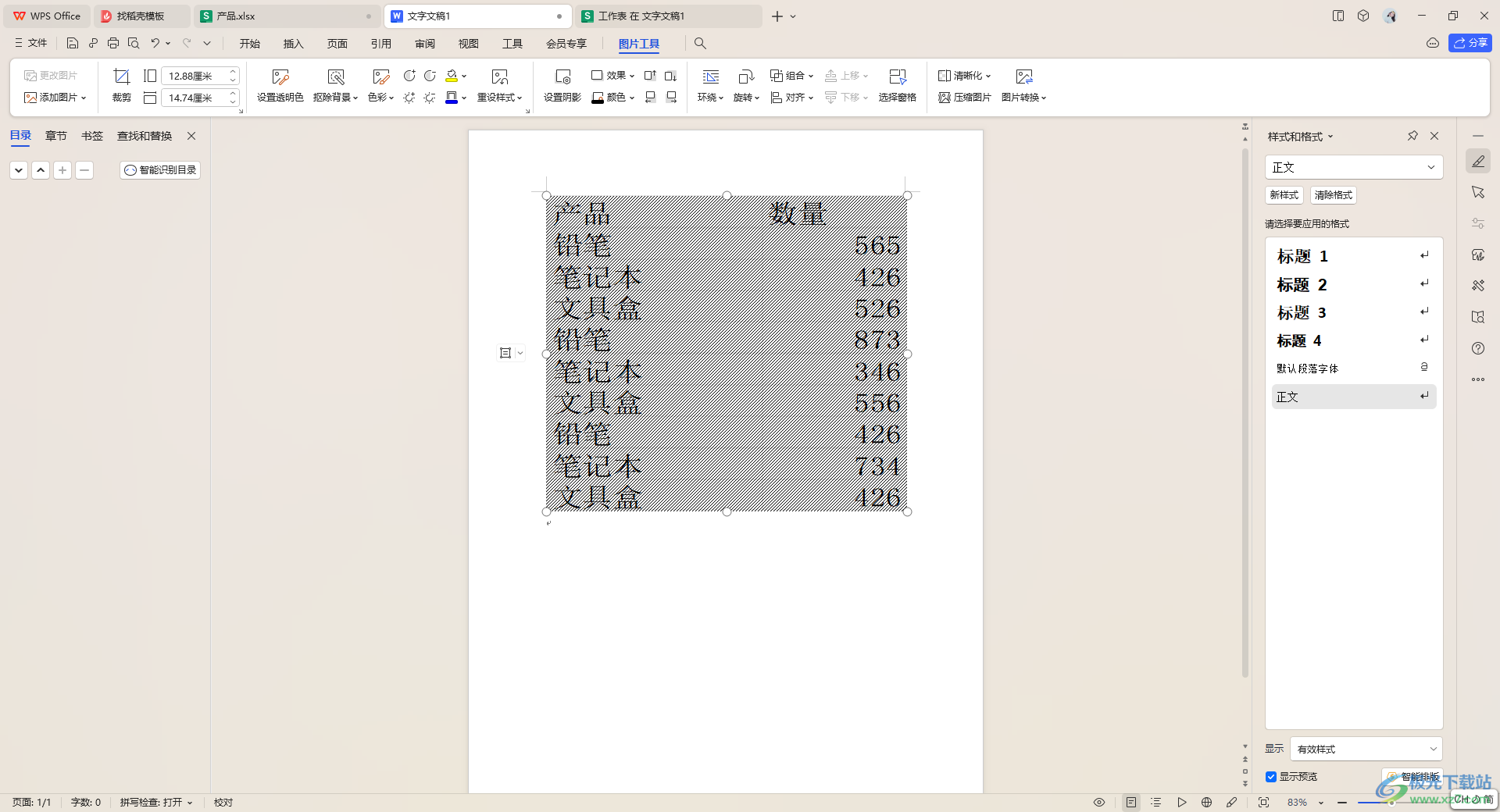Screen dimensions: 1500x812
Task: Select the Crop (裁剪) tool
Action: (x=121, y=85)
